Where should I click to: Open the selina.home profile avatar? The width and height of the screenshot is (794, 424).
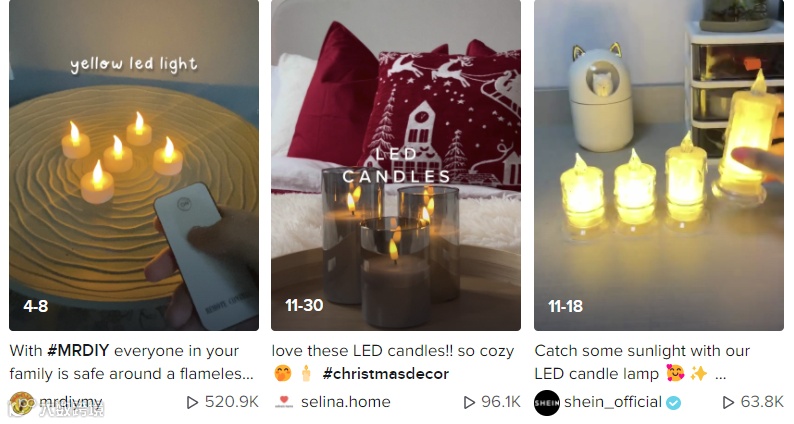click(x=284, y=402)
